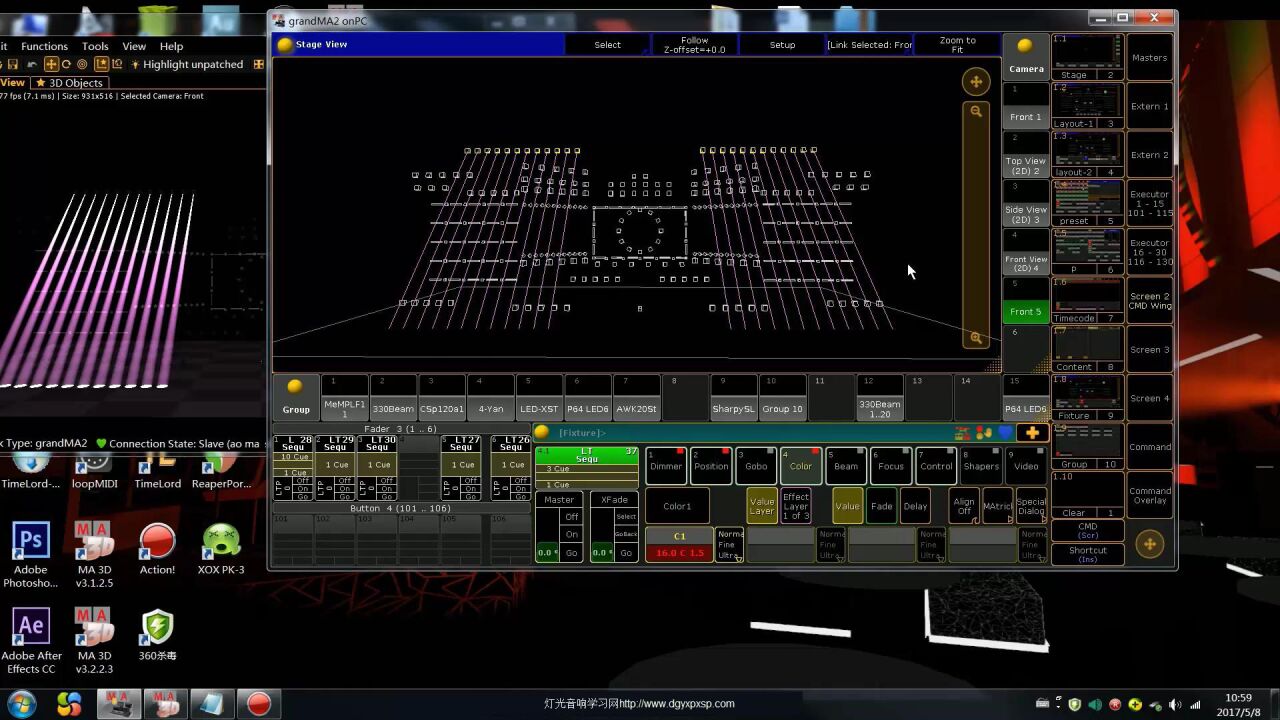1280x720 pixels.
Task: Click the yellow ball in the Fixture bar
Action: coord(542,432)
